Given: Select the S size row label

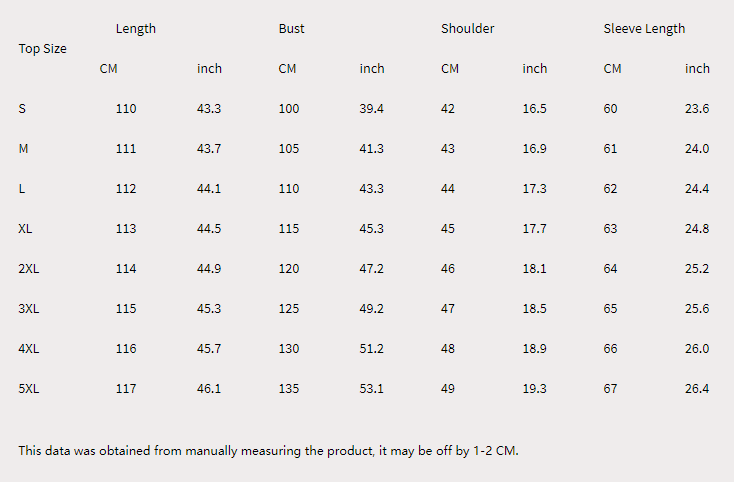Looking at the screenshot, I should (22, 109).
